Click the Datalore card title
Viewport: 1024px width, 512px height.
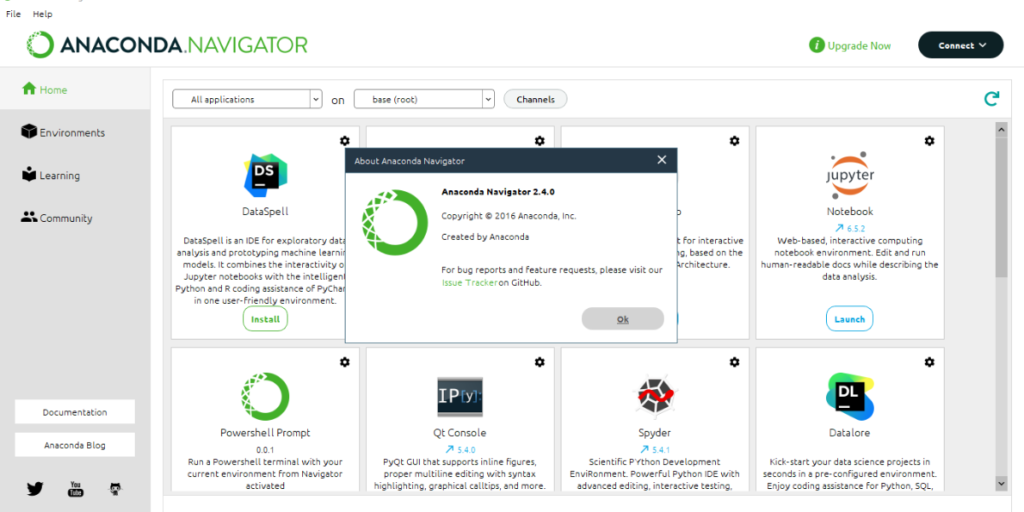850,433
